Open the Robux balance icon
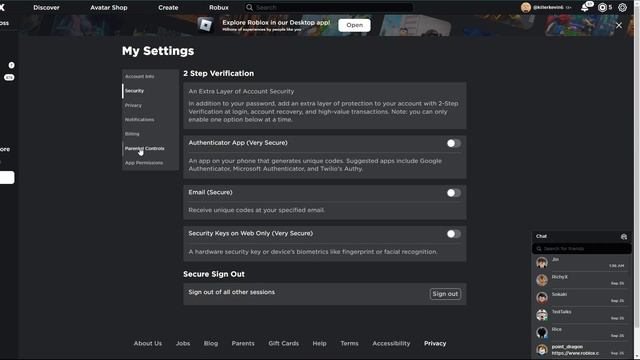640x360 pixels. coord(602,7)
